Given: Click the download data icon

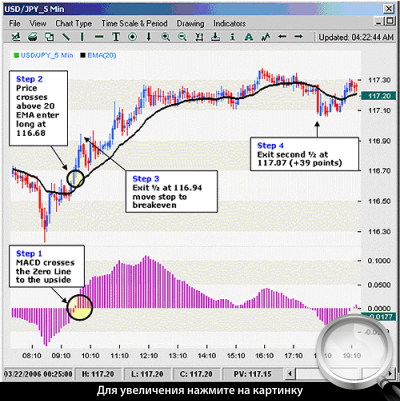Looking at the screenshot, I should click(216, 36).
